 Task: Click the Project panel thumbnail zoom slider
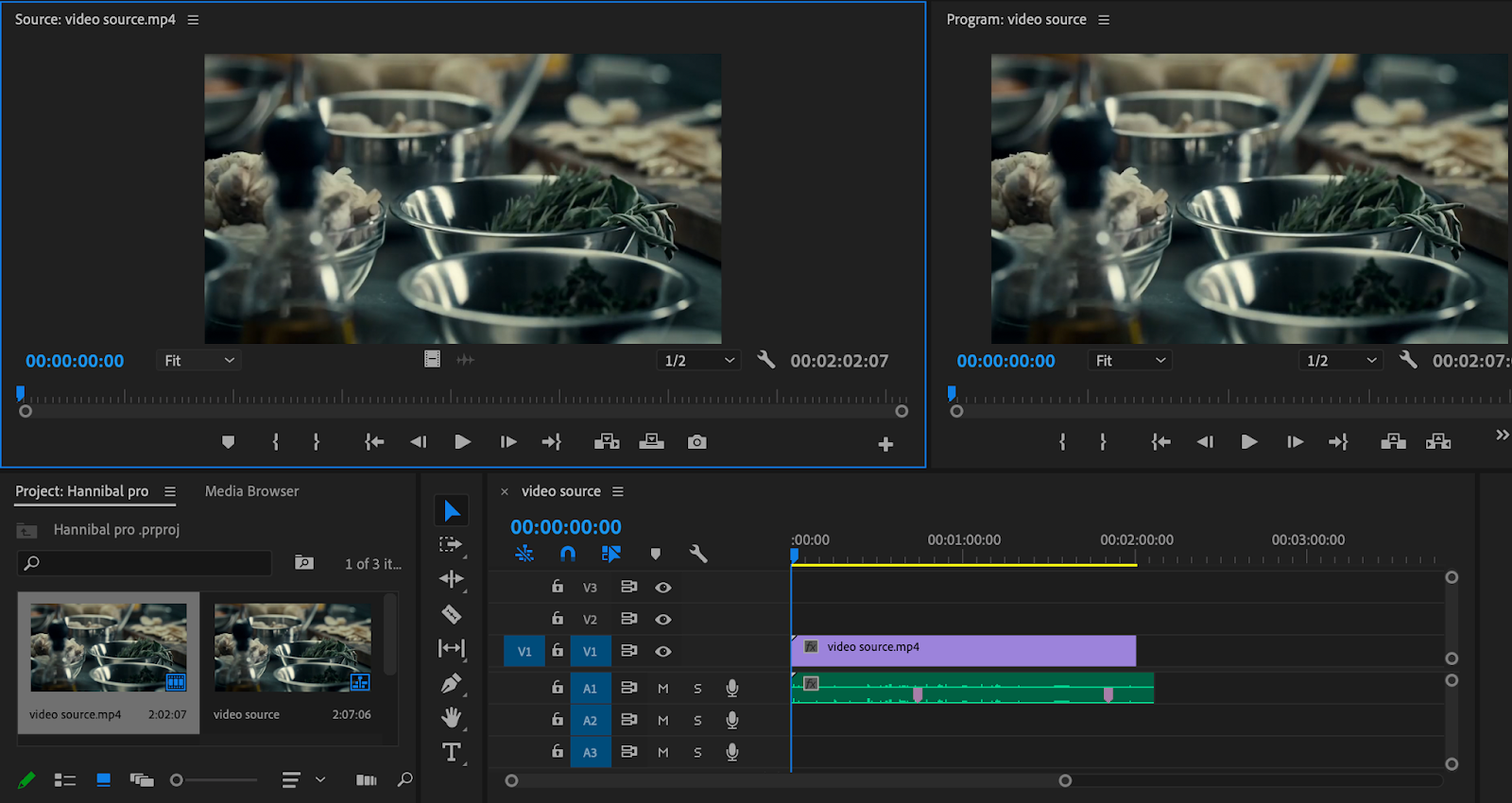click(x=177, y=780)
